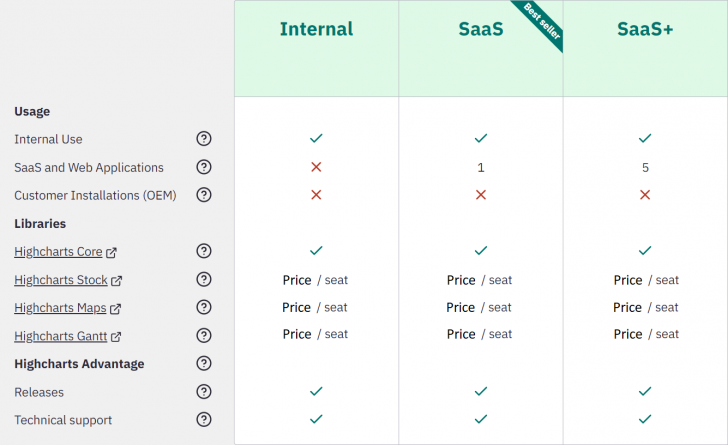
Task: Click the Best seller ribbon badge
Action: click(542, 24)
